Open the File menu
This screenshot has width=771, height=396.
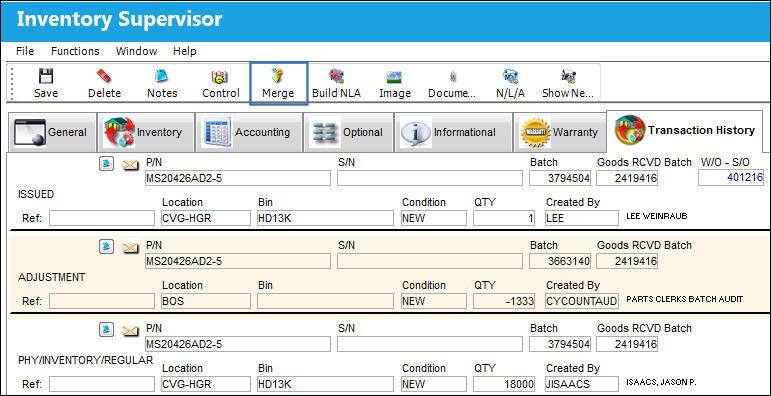coord(25,51)
